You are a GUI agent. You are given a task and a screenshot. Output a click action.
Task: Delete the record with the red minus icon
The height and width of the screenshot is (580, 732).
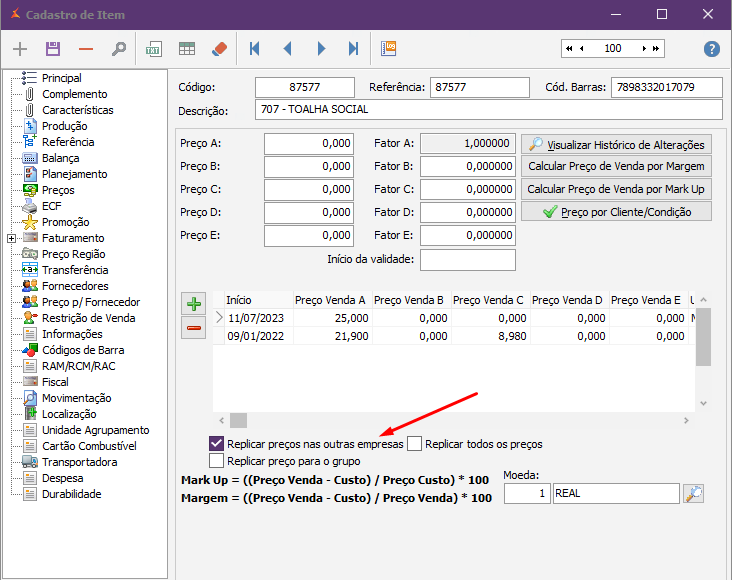(86, 49)
